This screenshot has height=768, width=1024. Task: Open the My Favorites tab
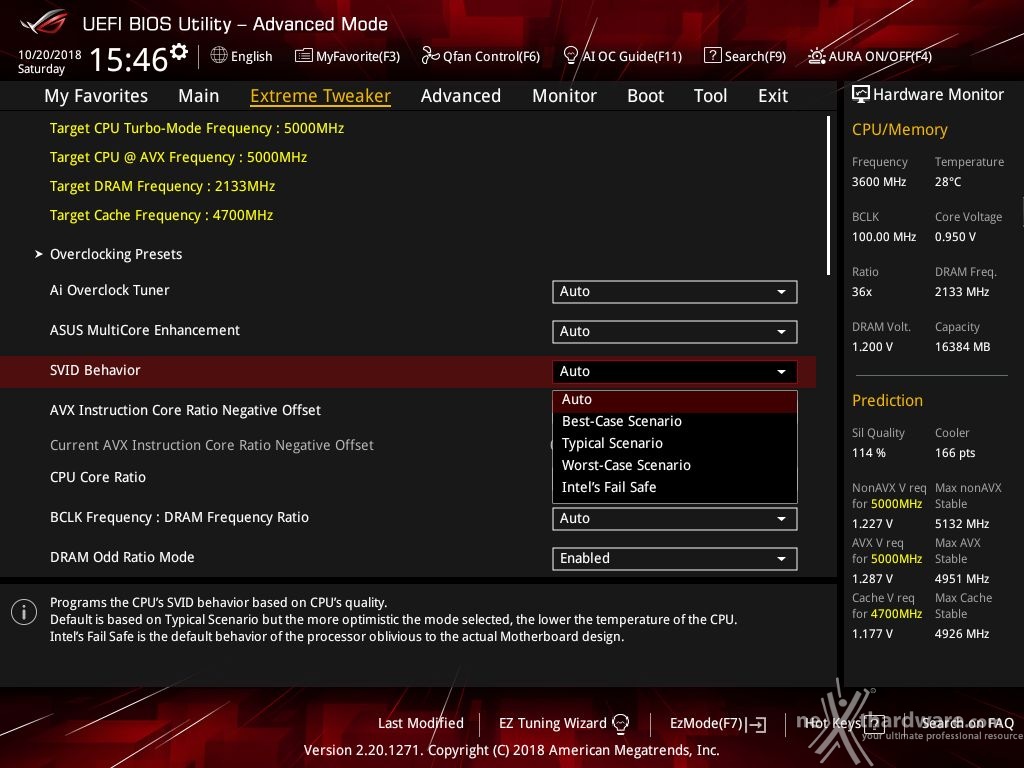pos(96,96)
